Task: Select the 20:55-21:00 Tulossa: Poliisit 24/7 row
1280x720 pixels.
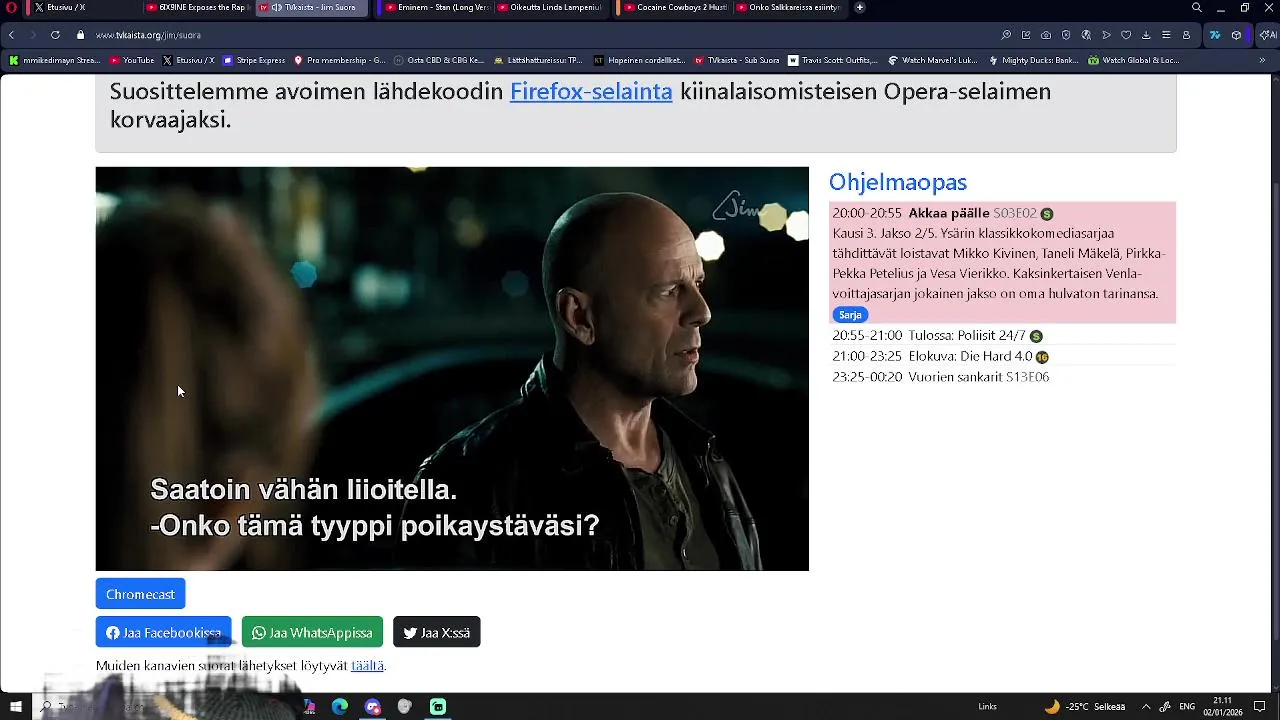Action: (1002, 336)
